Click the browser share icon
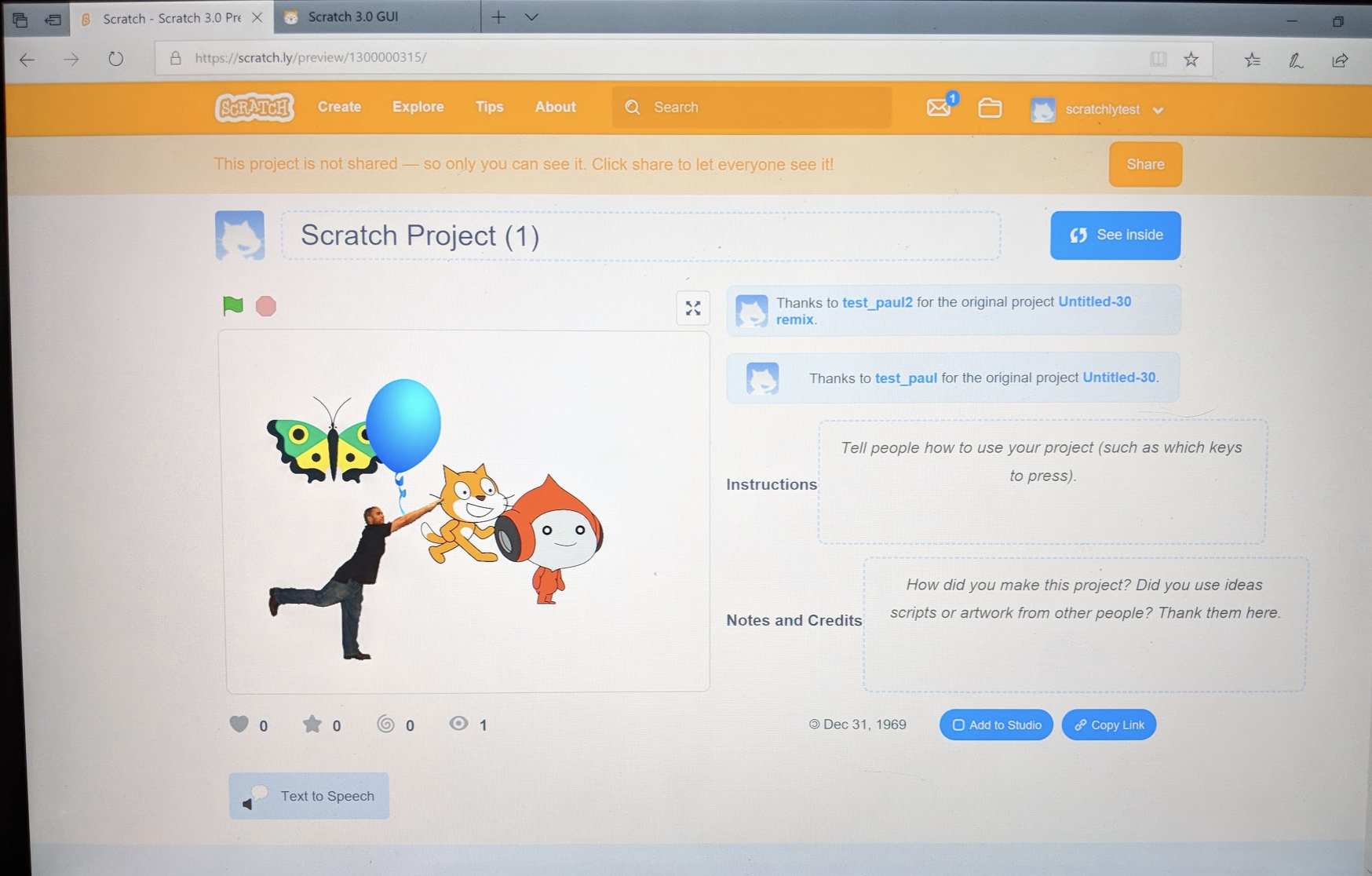The image size is (1372, 876). click(1340, 60)
